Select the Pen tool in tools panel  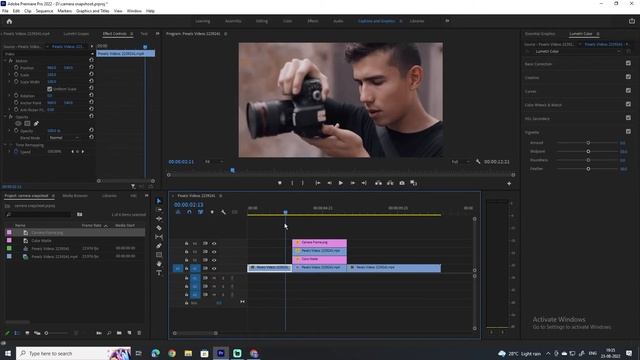(159, 246)
